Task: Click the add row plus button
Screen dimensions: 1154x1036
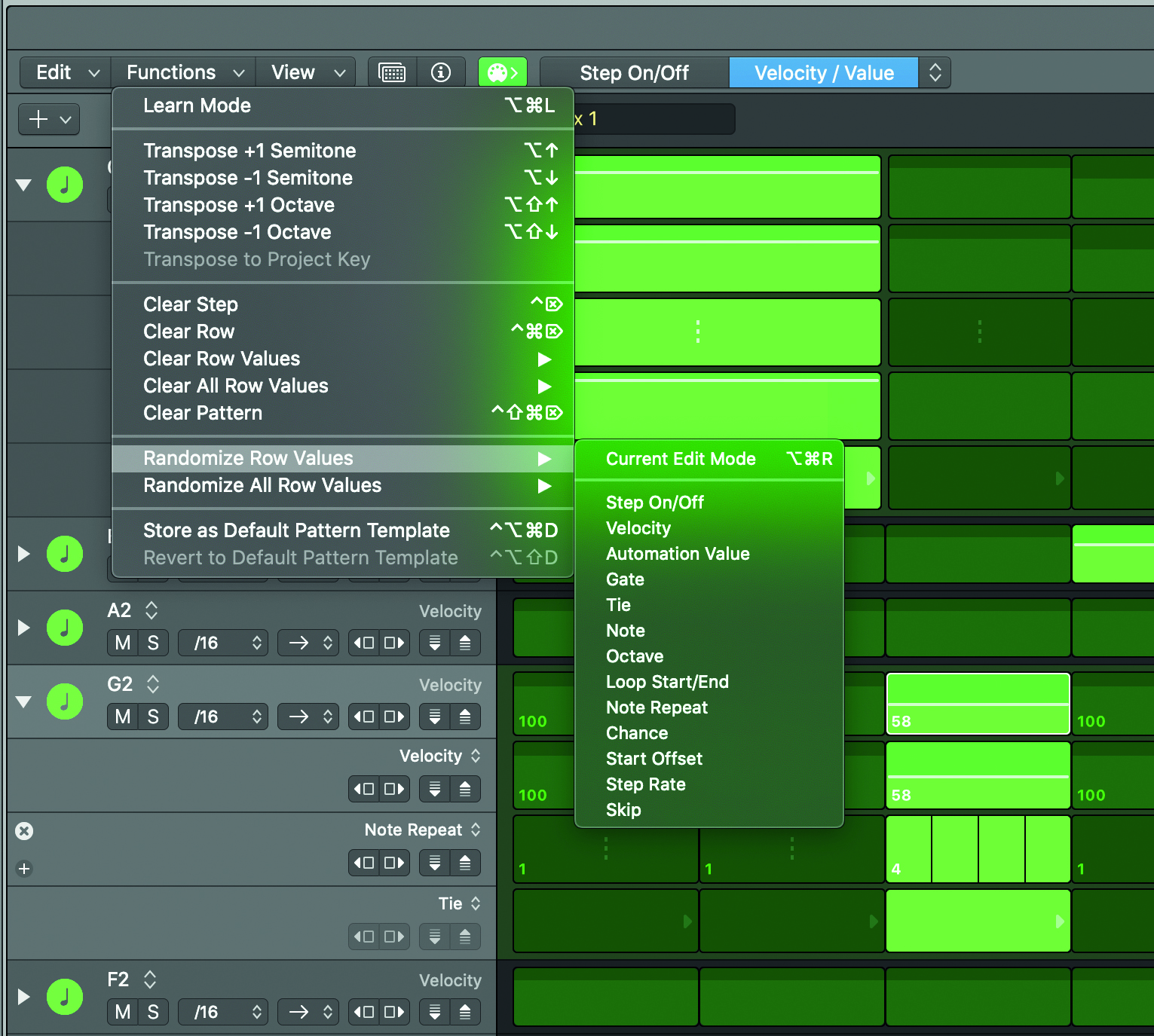Action: click(x=49, y=119)
